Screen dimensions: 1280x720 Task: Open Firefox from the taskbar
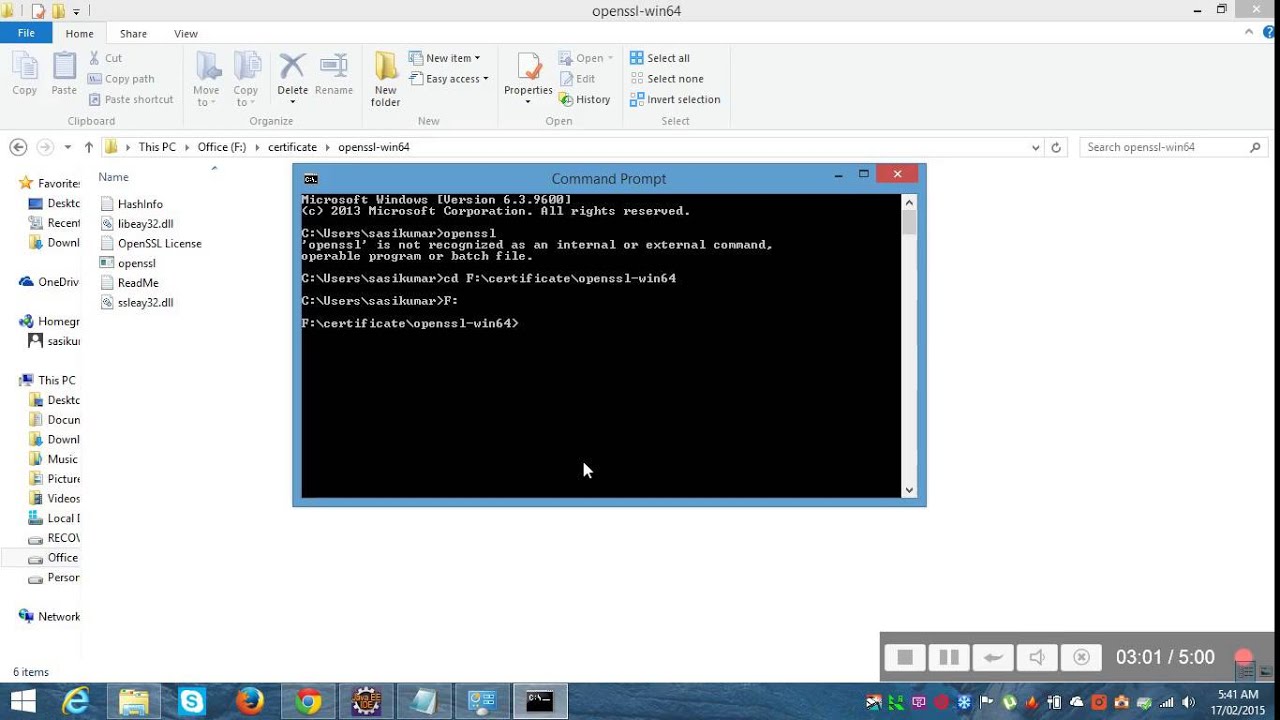250,702
